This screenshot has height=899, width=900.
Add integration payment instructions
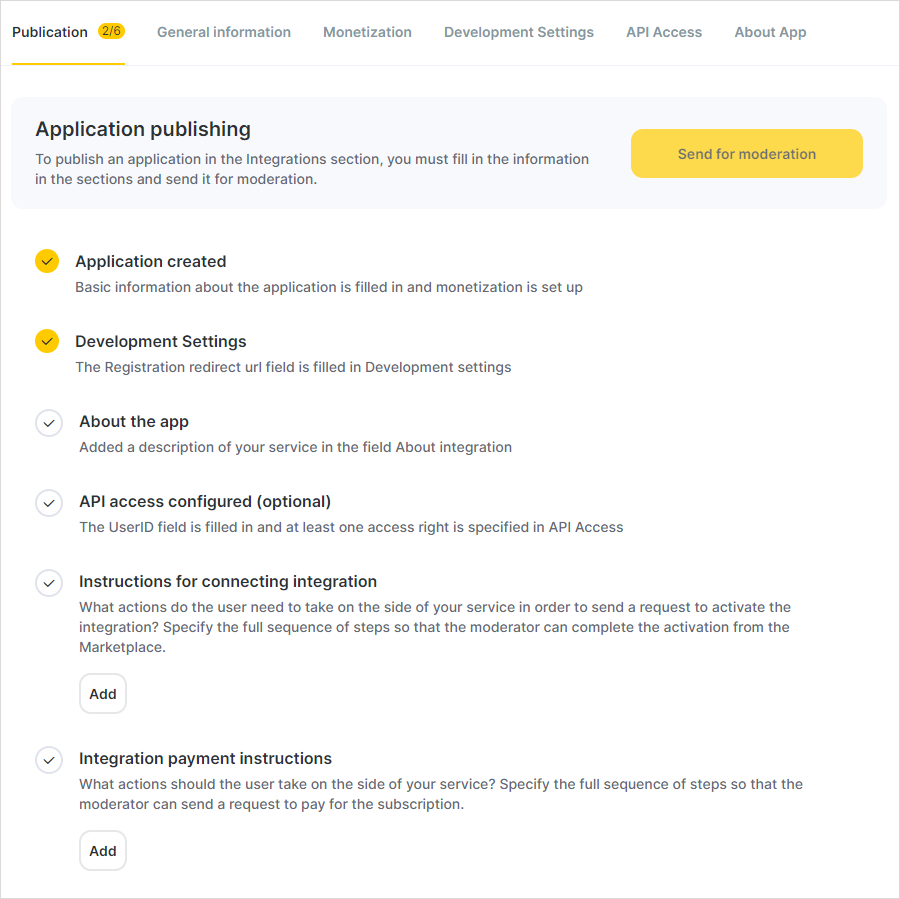(x=103, y=850)
